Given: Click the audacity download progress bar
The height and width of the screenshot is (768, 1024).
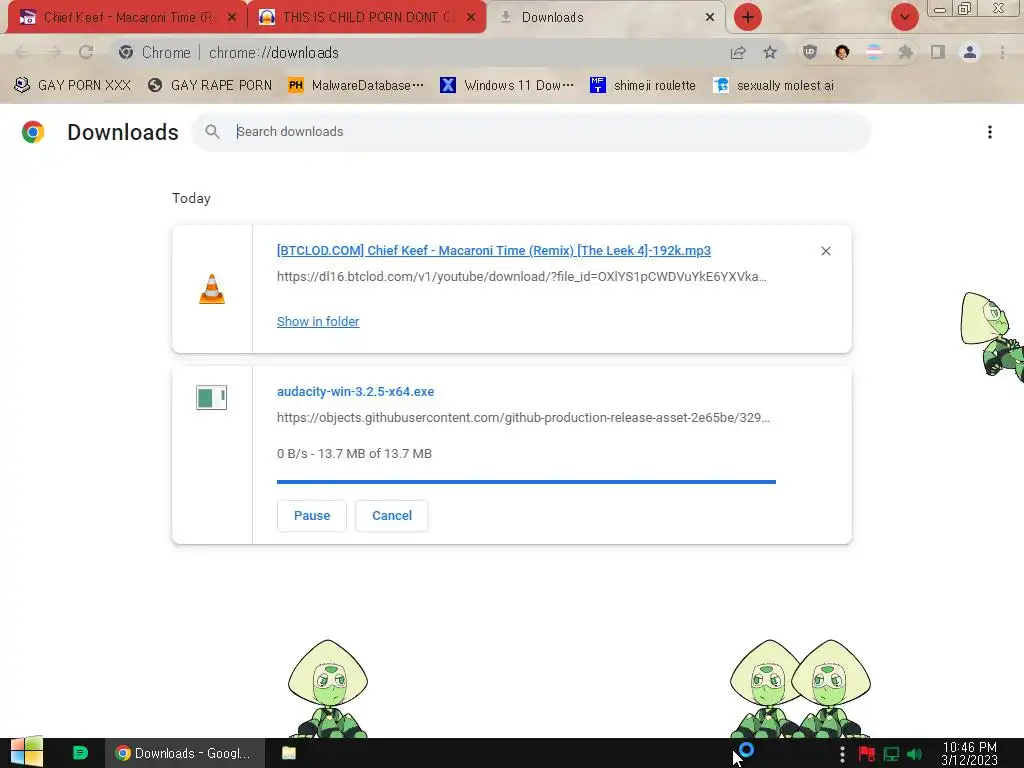Looking at the screenshot, I should coord(526,482).
